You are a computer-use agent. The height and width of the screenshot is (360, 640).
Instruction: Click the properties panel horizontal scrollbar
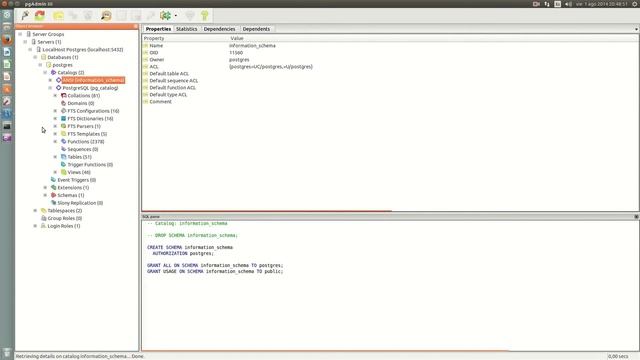click(267, 211)
